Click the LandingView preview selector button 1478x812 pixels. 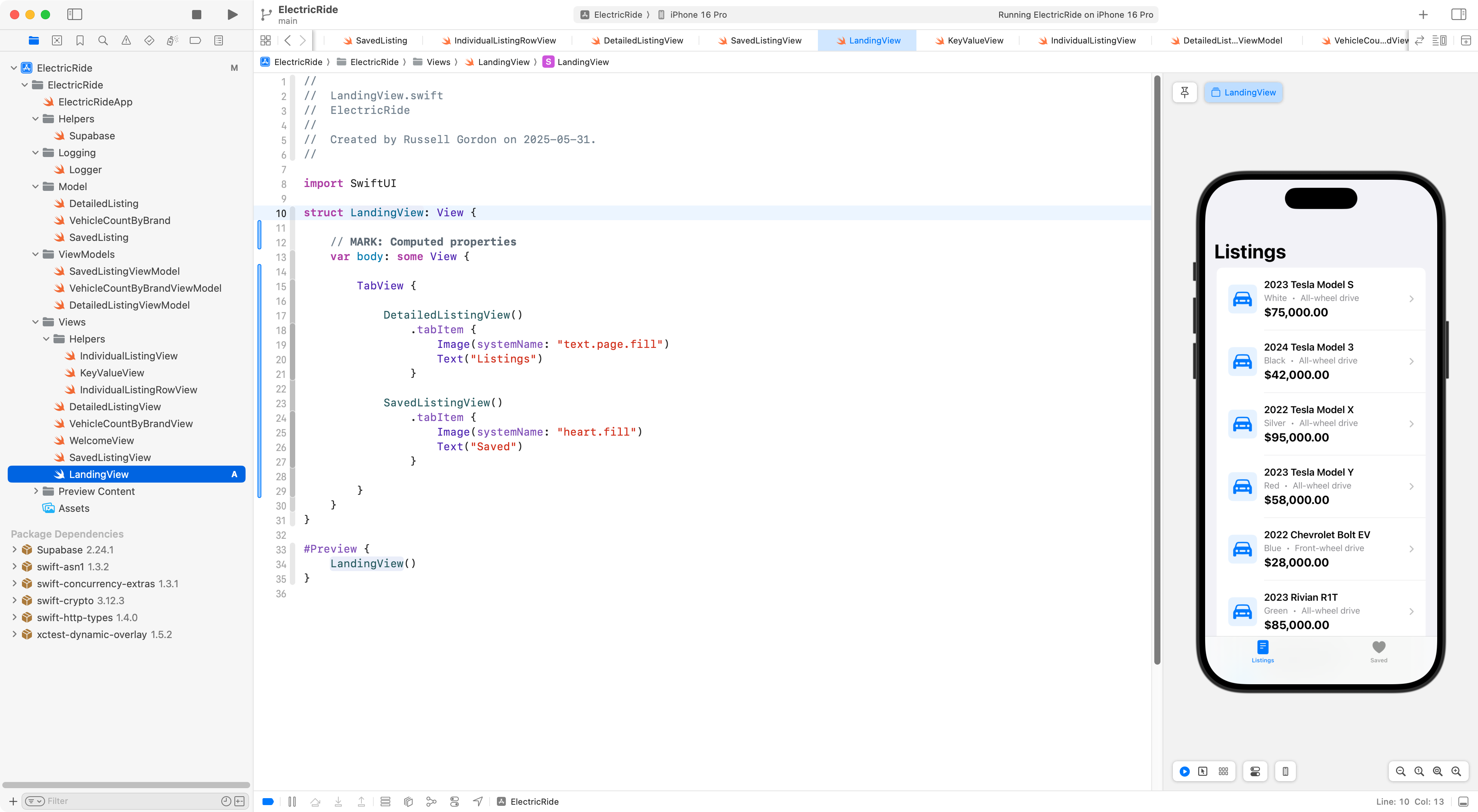1243,92
